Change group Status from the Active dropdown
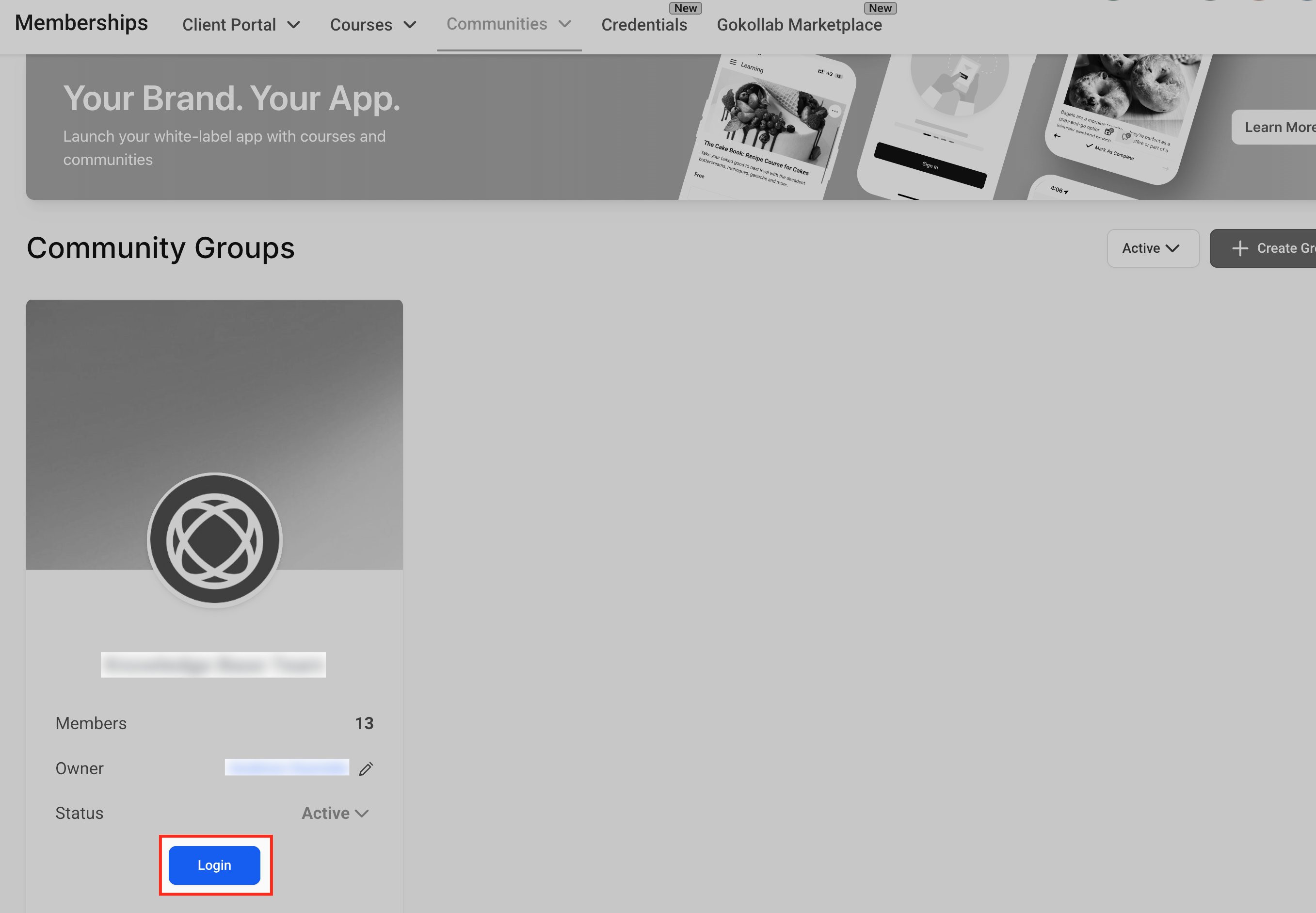This screenshot has width=1316, height=913. [336, 813]
